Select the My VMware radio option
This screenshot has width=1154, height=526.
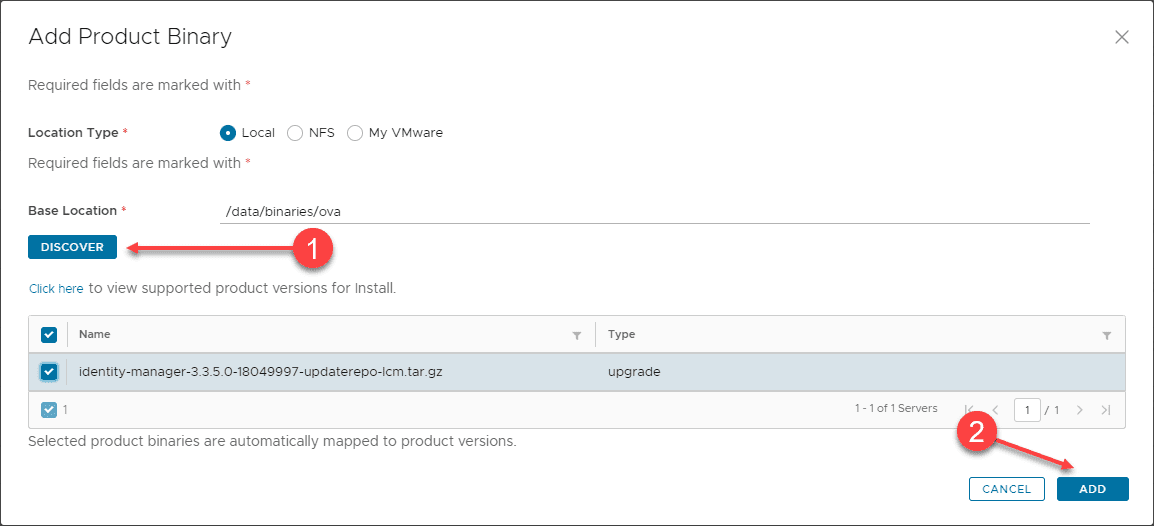coord(355,133)
